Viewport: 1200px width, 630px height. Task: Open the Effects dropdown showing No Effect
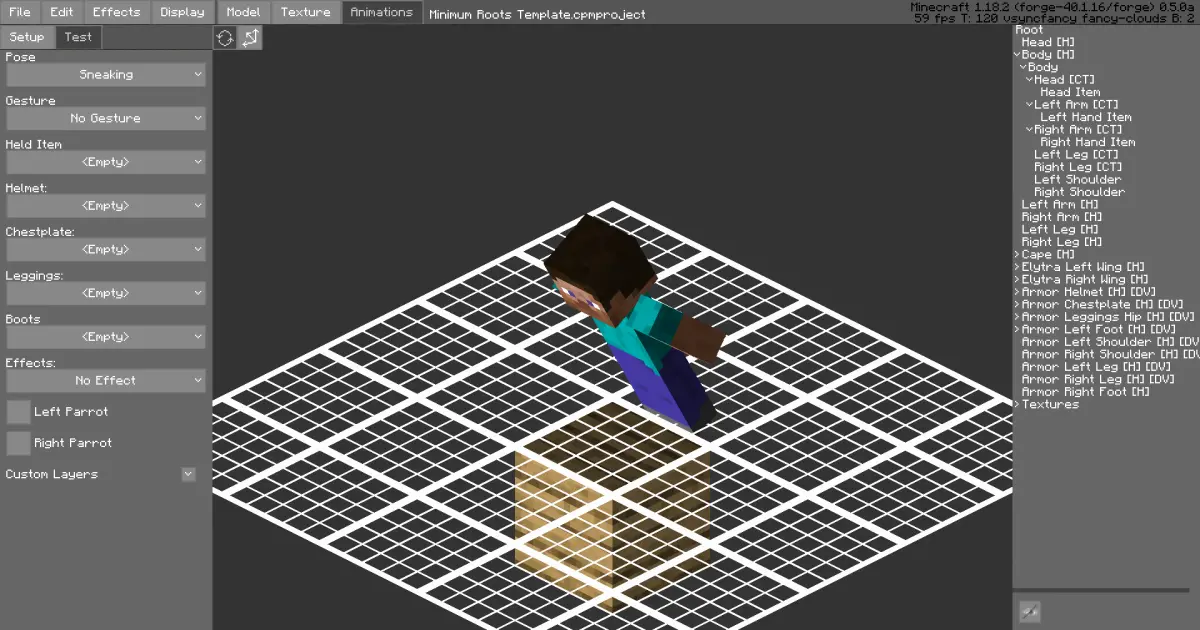click(106, 380)
